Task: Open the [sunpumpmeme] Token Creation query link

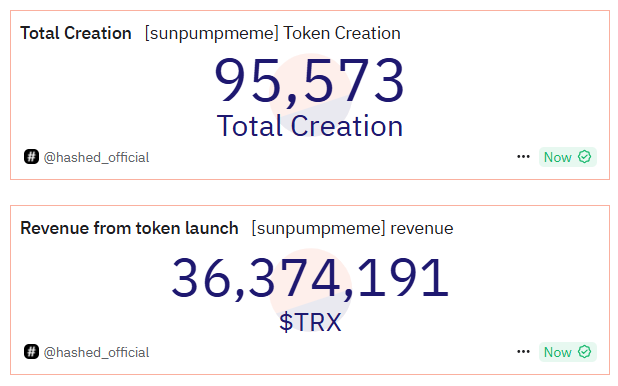Action: (x=272, y=33)
